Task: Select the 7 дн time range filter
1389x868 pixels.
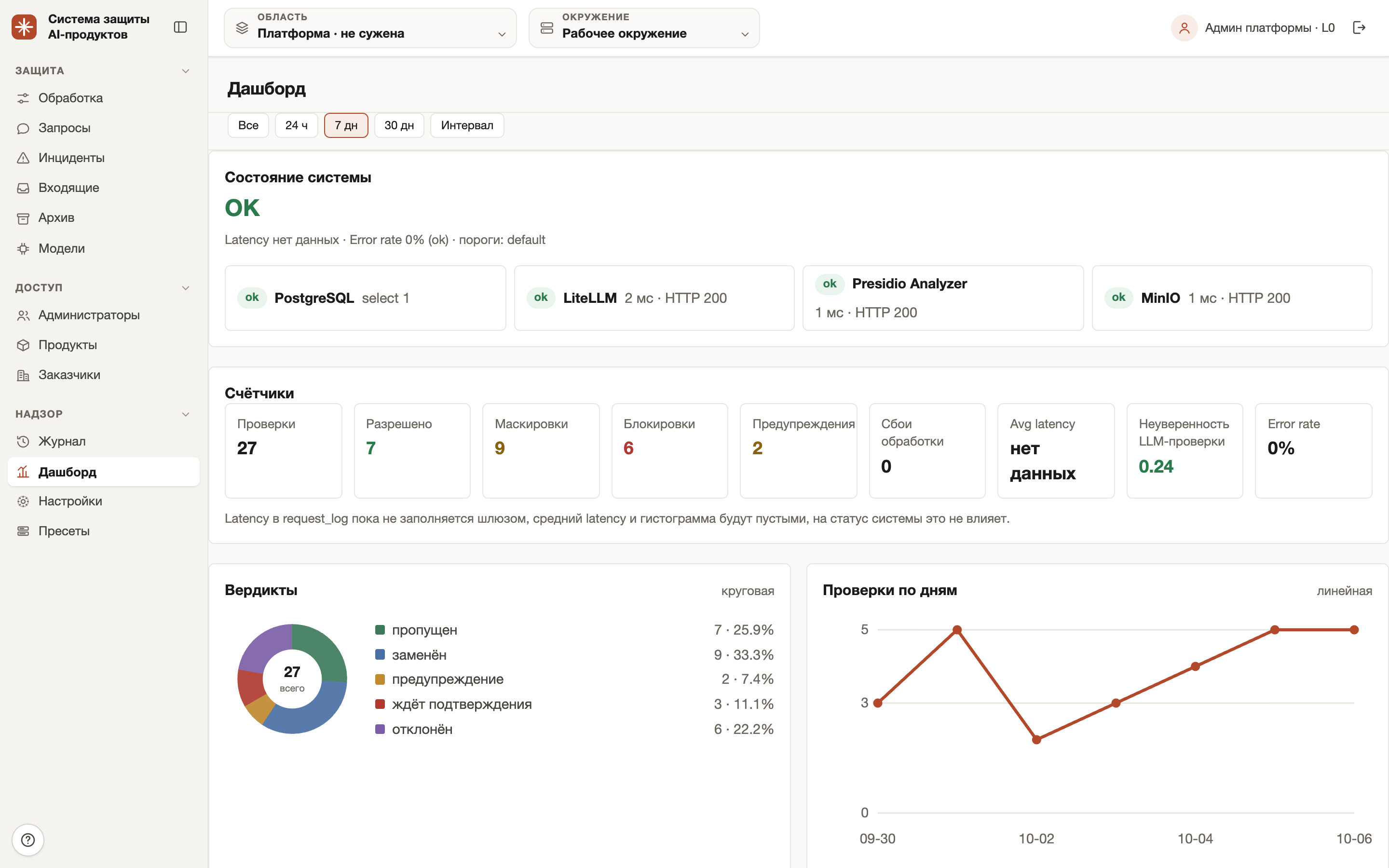Action: [346, 125]
